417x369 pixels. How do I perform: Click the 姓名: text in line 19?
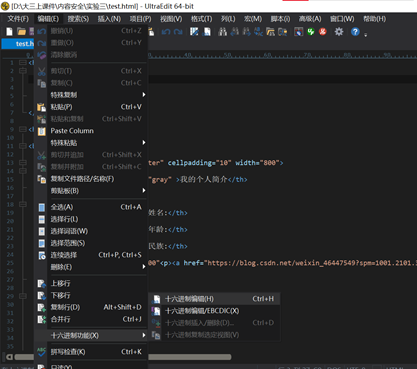(x=158, y=213)
